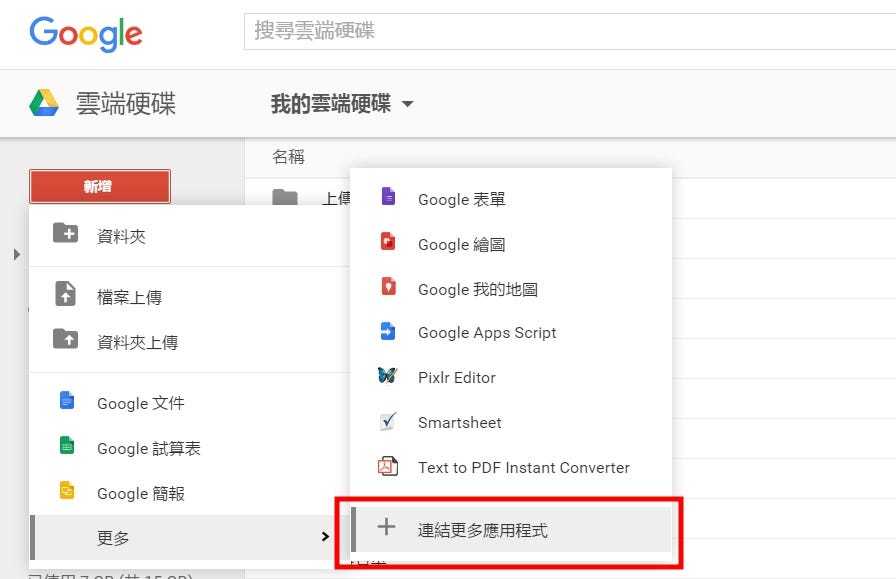Create a new Google 簡報
The height and width of the screenshot is (579, 896).
(189, 493)
